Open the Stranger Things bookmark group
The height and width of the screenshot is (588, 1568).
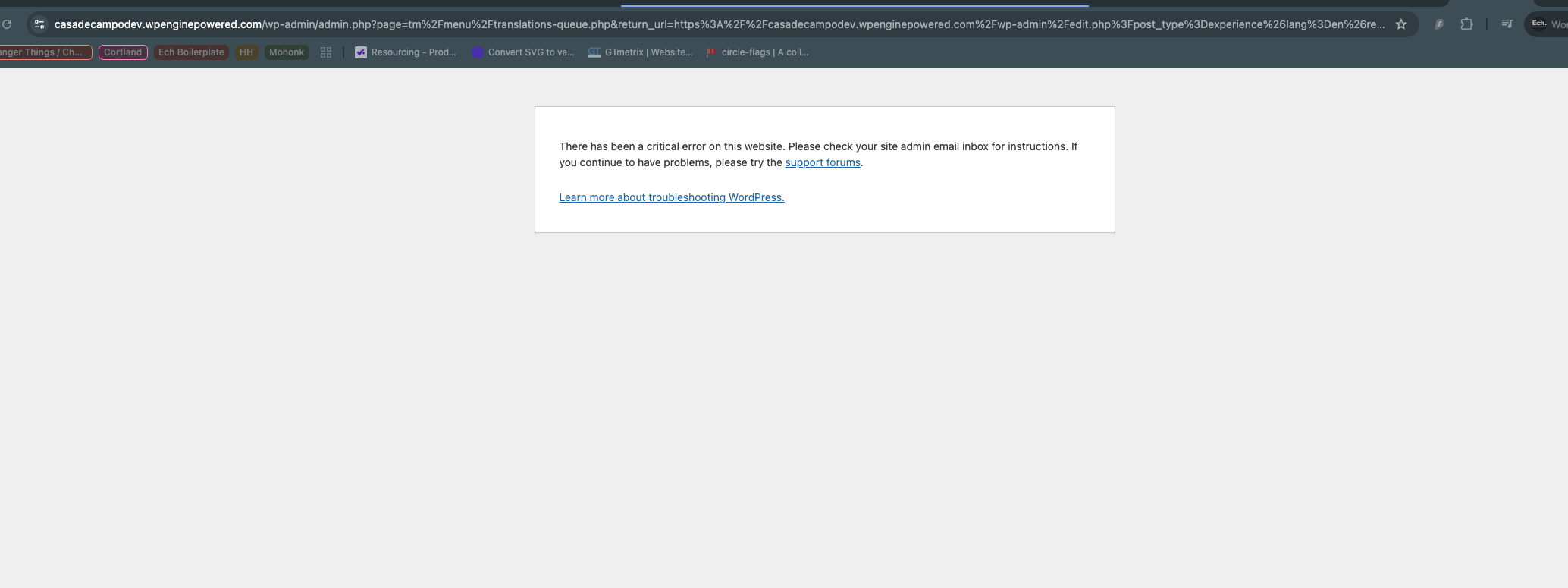pos(44,52)
